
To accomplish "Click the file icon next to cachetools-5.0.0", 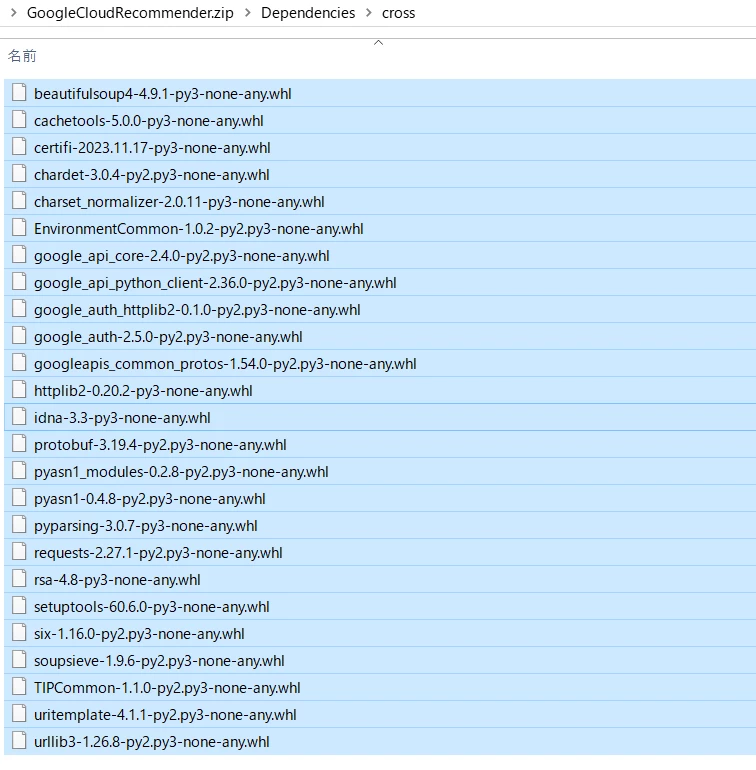I will [19, 119].
